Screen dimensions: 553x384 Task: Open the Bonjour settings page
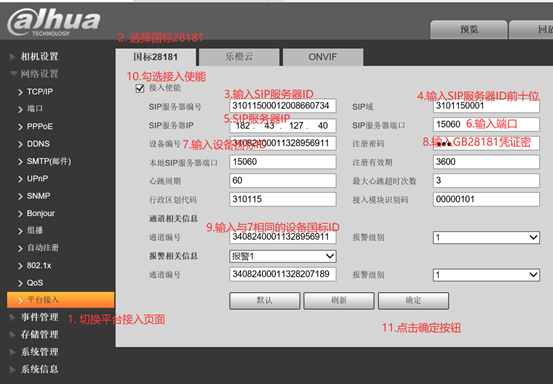41,213
